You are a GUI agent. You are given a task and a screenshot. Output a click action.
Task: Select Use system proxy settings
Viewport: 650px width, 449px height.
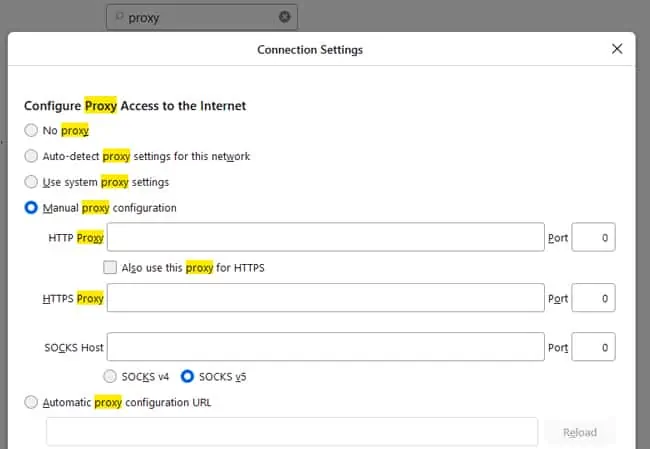point(31,182)
